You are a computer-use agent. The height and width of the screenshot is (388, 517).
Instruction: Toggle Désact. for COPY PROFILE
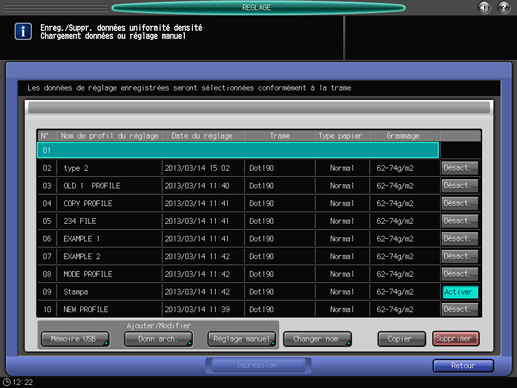tap(460, 203)
